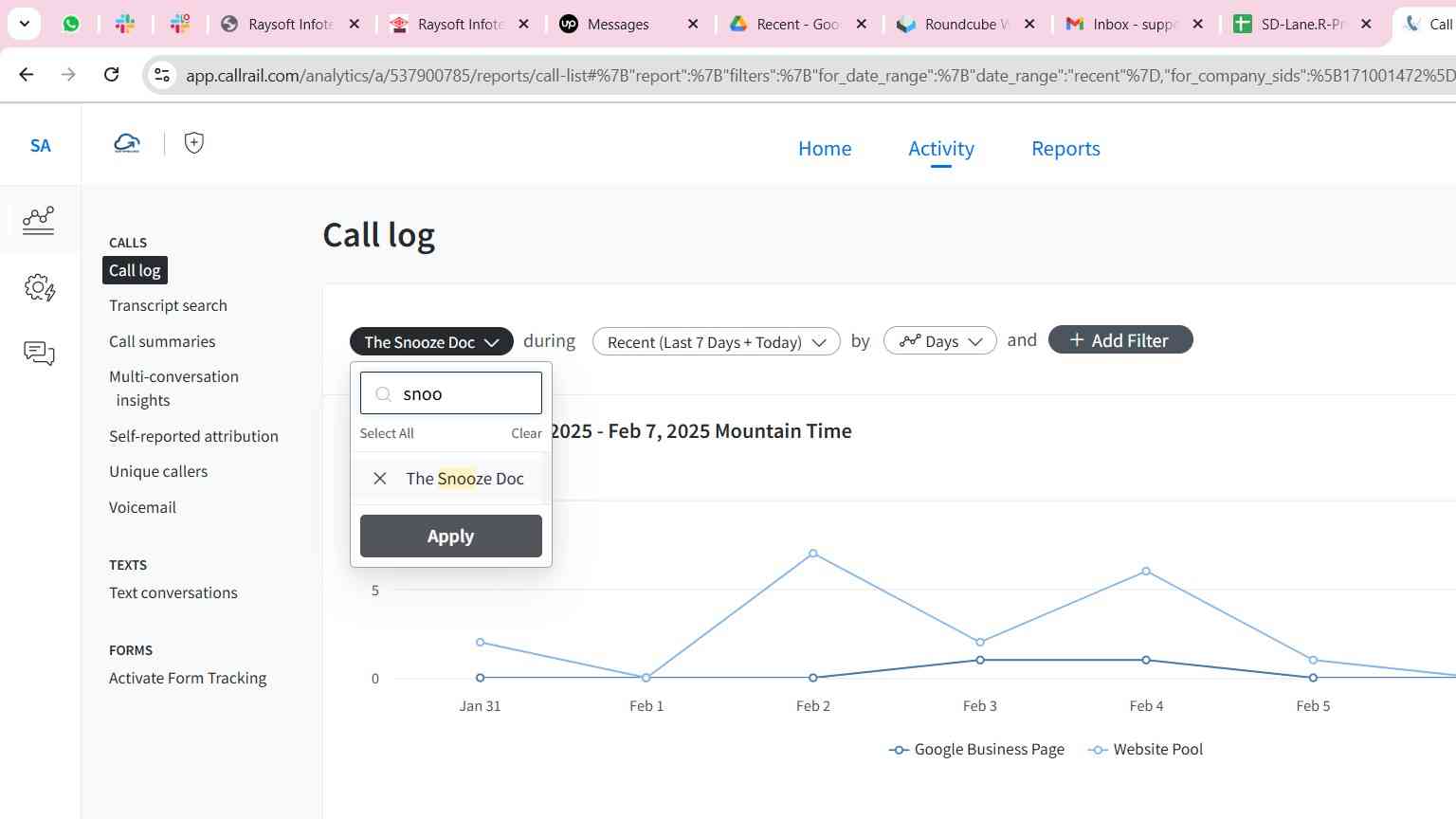Open the SA account menu
This screenshot has width=1456, height=819.
40,145
